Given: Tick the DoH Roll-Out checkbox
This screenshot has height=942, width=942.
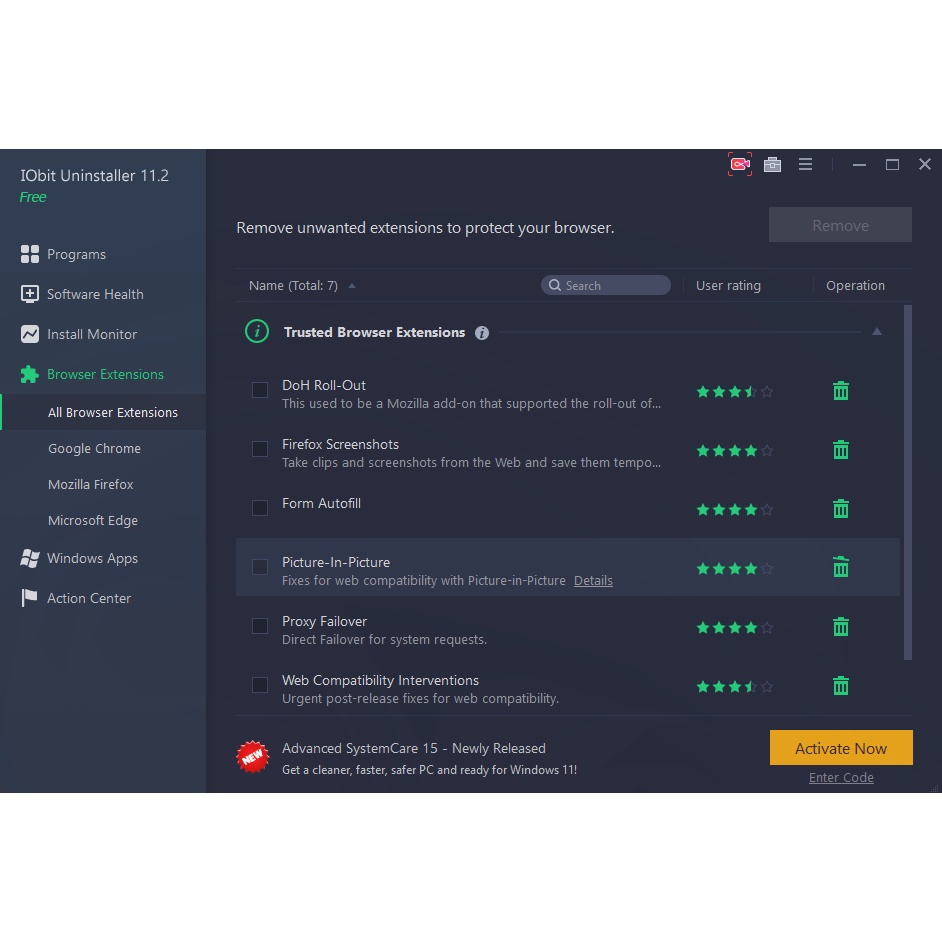Looking at the screenshot, I should point(260,390).
